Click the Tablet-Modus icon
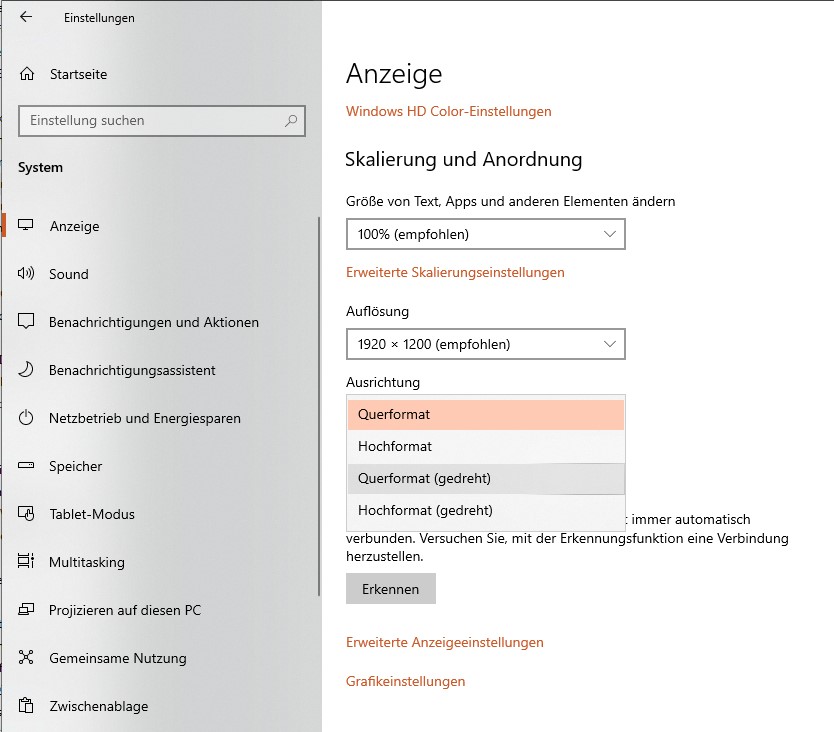 click(x=26, y=513)
